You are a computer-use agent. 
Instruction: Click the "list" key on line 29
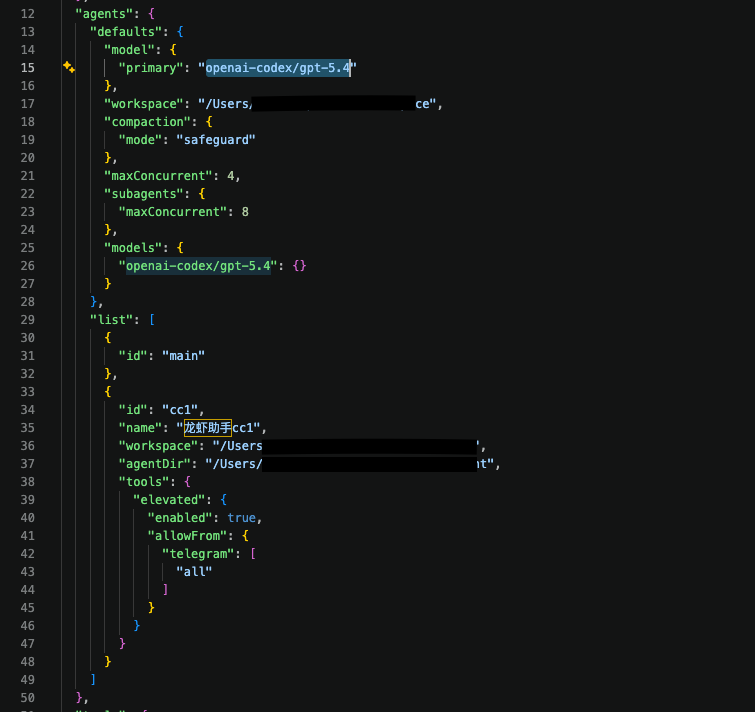pos(111,320)
